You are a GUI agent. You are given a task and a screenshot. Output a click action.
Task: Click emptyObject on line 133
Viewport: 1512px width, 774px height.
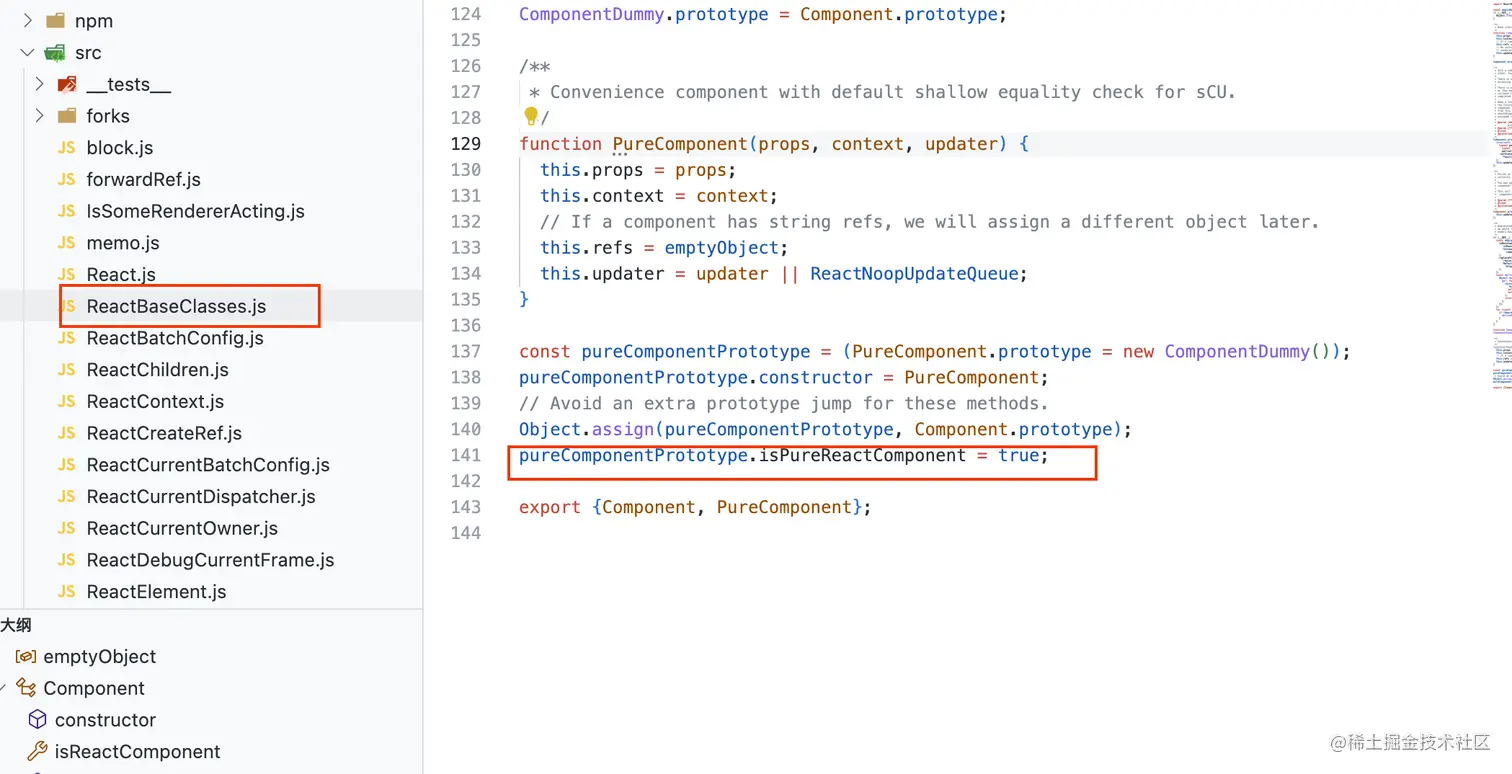tap(722, 248)
